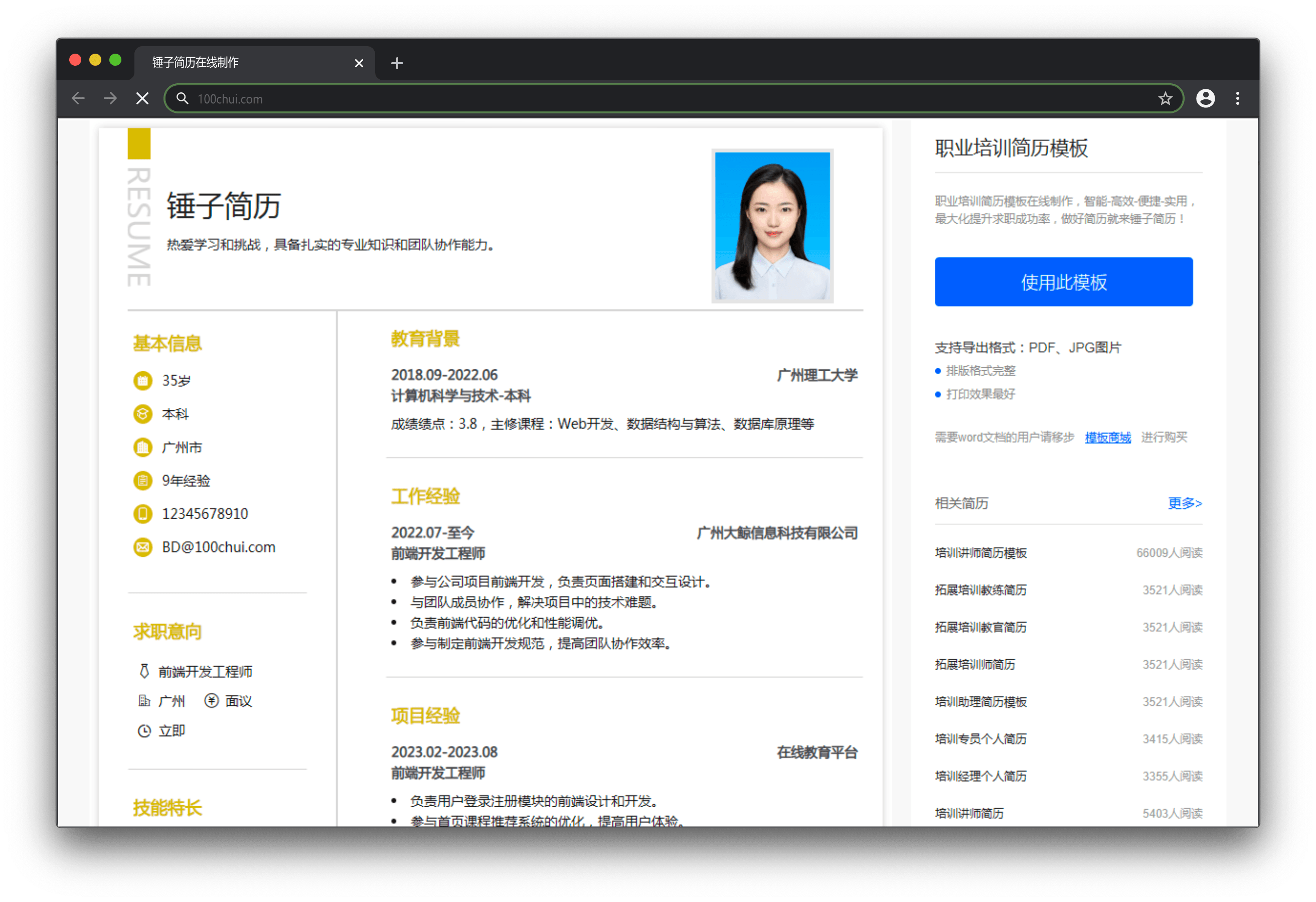Close the 锤子简历在线制作 tab
Image resolution: width=1316 pixels, height=902 pixels.
tap(359, 63)
